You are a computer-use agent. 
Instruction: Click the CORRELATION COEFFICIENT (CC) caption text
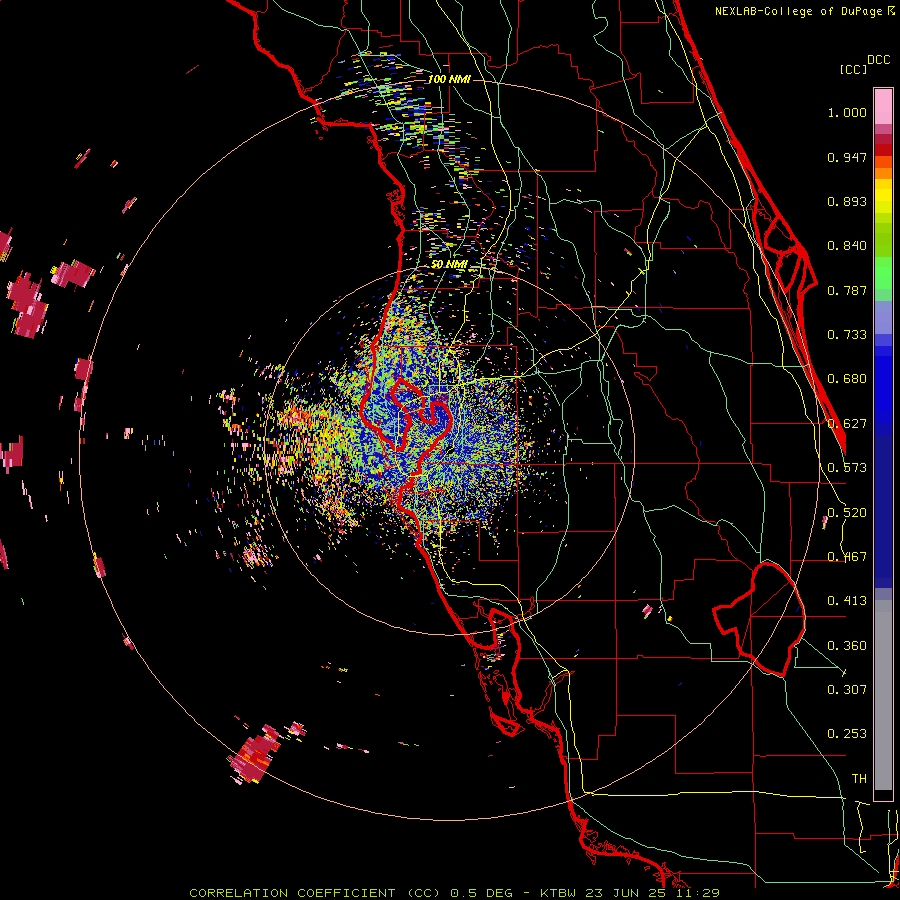coord(315,893)
